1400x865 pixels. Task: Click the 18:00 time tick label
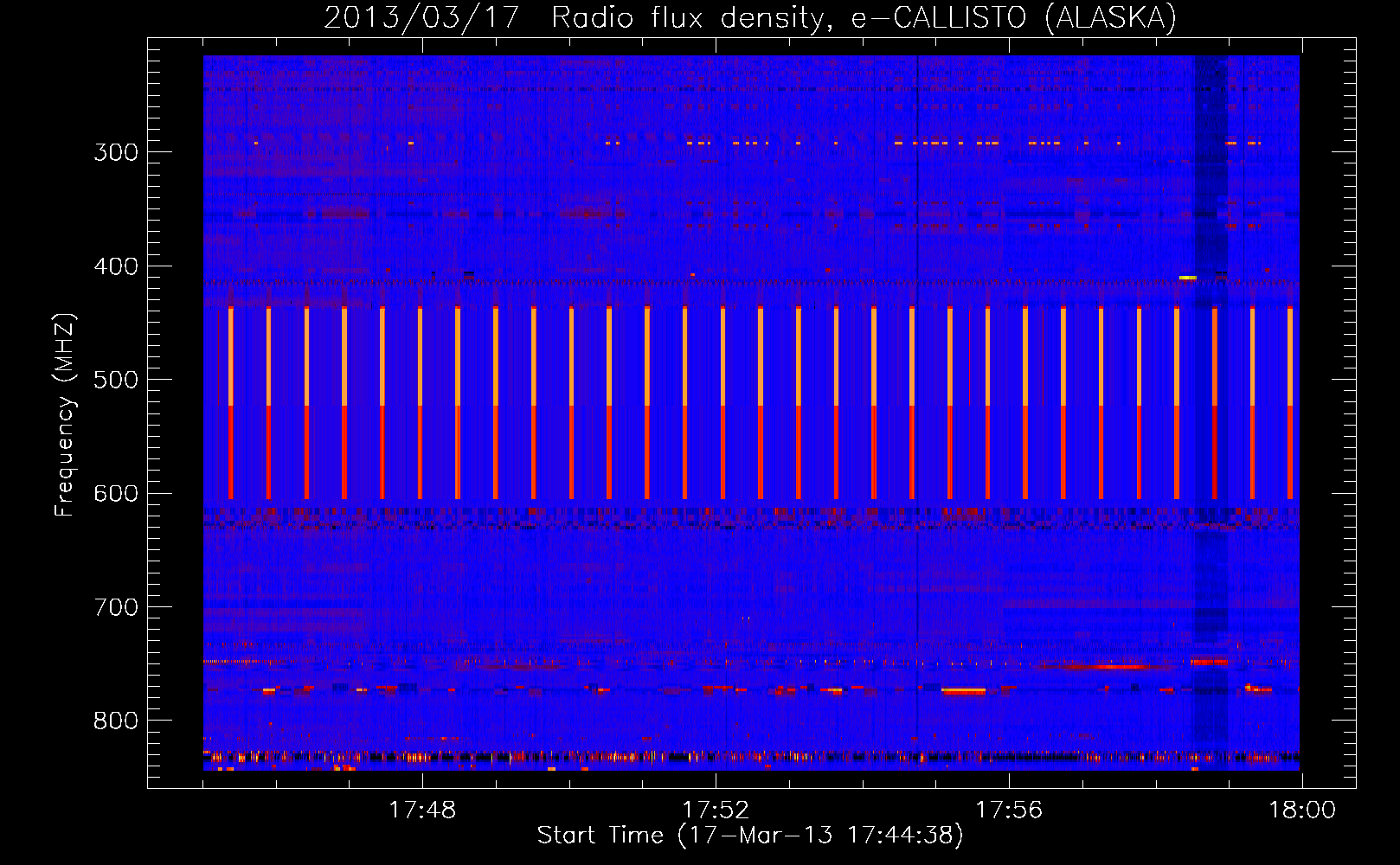(x=1302, y=811)
